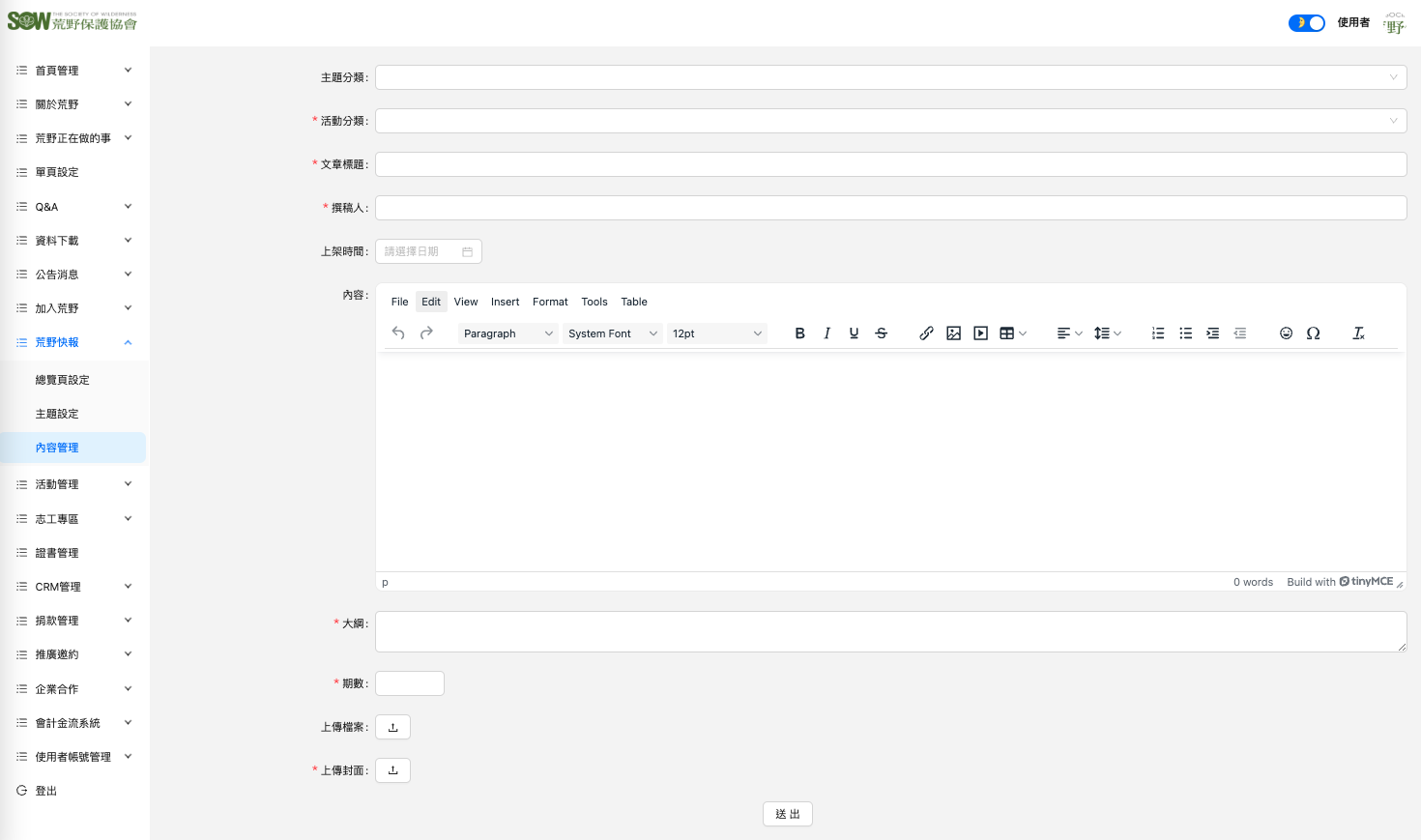Apply strikethrough formatting in editor
This screenshot has height=840, width=1421.
point(881,333)
